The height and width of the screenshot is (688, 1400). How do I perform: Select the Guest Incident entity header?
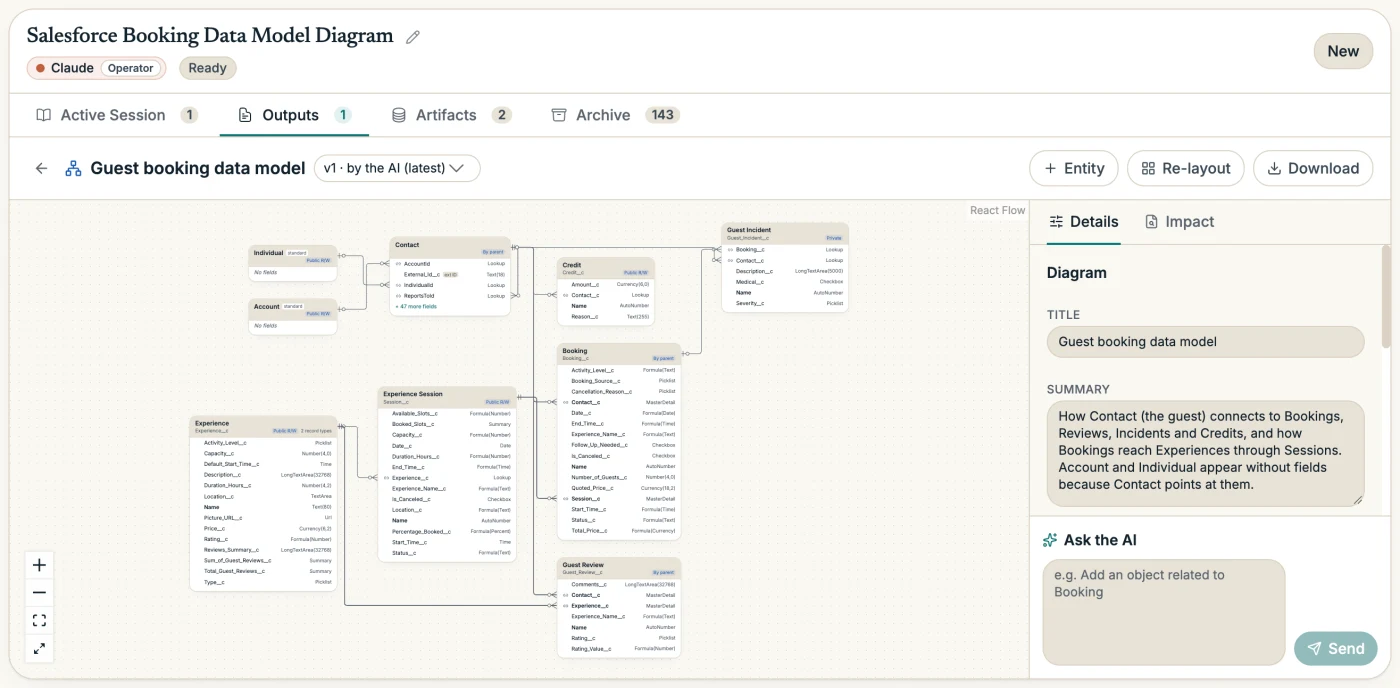point(785,233)
